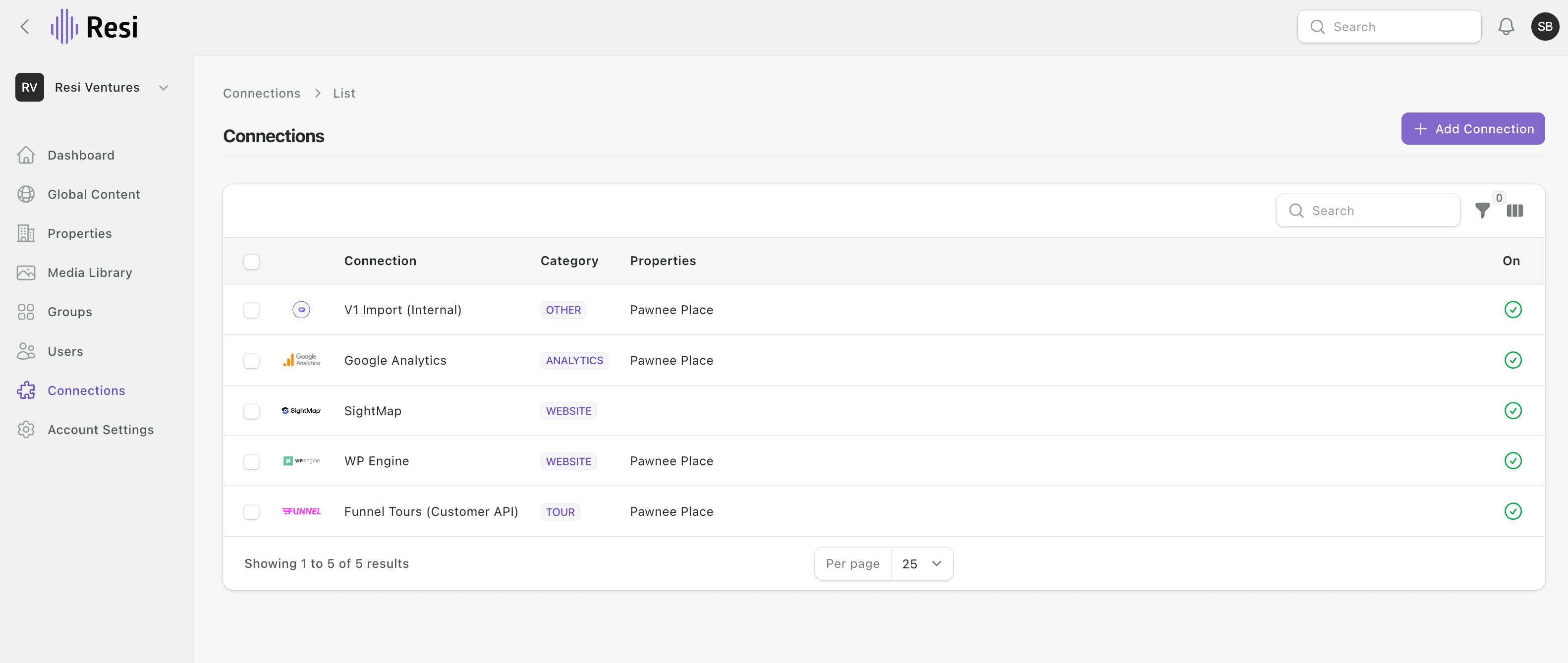
Task: Open the Properties section
Action: coord(64,234)
